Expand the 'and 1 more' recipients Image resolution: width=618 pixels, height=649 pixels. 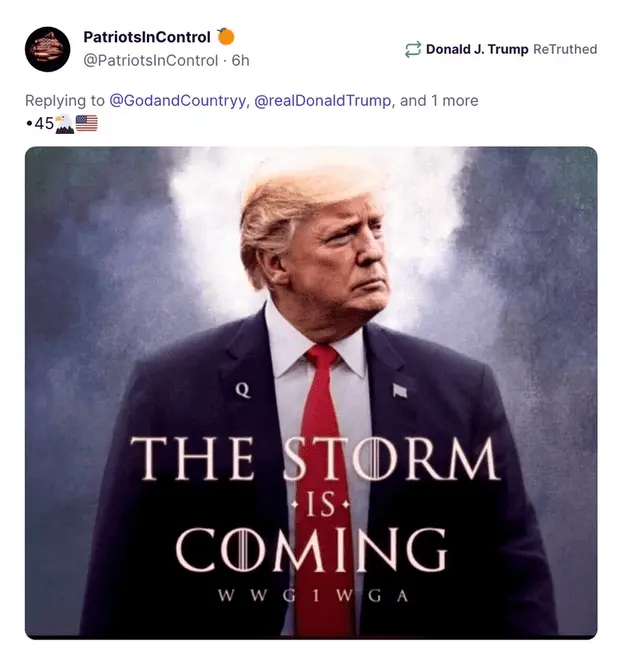pyautogui.click(x=439, y=101)
